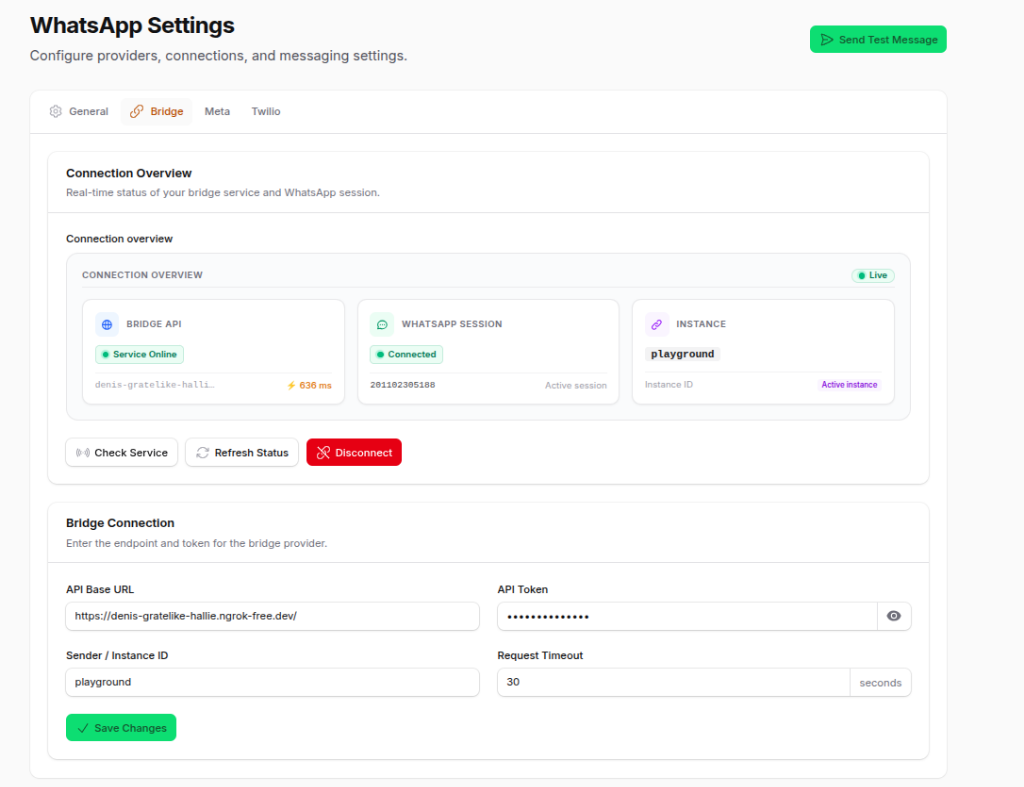Click the lightning bolt latency icon
The image size is (1024, 787).
coord(291,386)
